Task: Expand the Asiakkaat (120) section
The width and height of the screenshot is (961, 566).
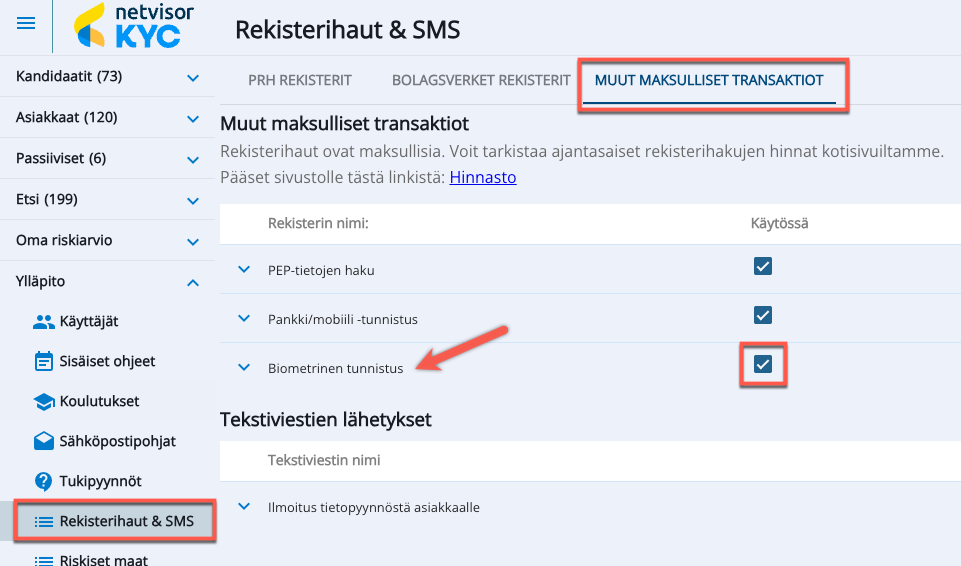Action: tap(193, 118)
